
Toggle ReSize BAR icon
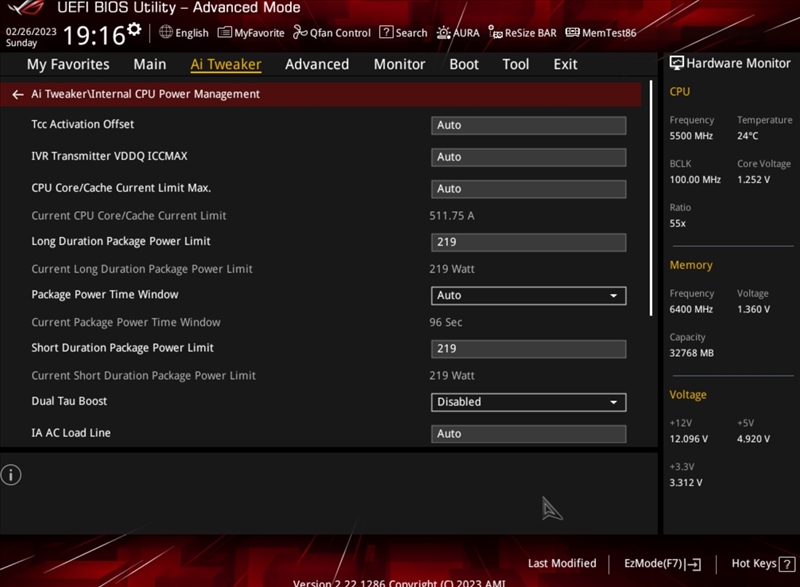(495, 33)
